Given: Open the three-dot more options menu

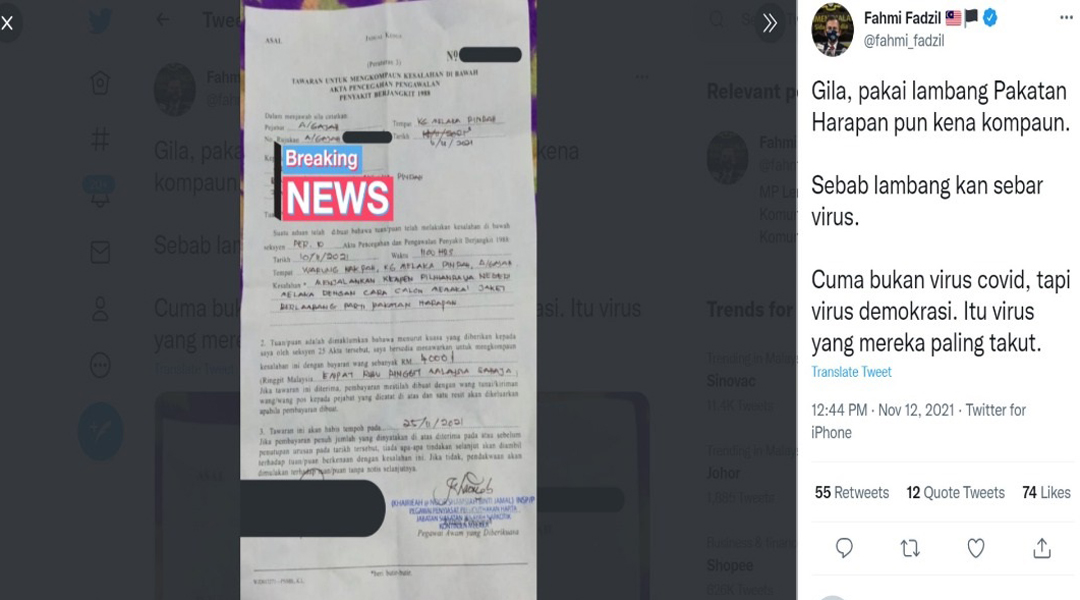Looking at the screenshot, I should point(1066,19).
